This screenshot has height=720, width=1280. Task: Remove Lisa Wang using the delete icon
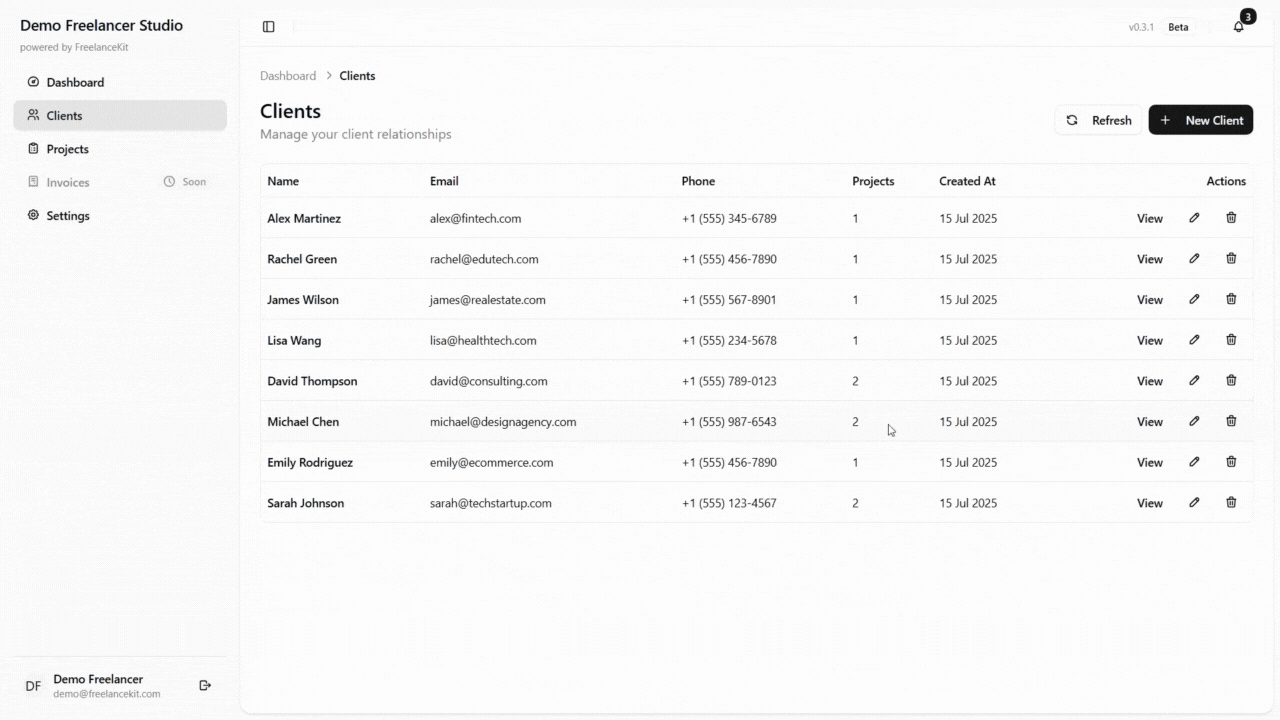pyautogui.click(x=1231, y=339)
